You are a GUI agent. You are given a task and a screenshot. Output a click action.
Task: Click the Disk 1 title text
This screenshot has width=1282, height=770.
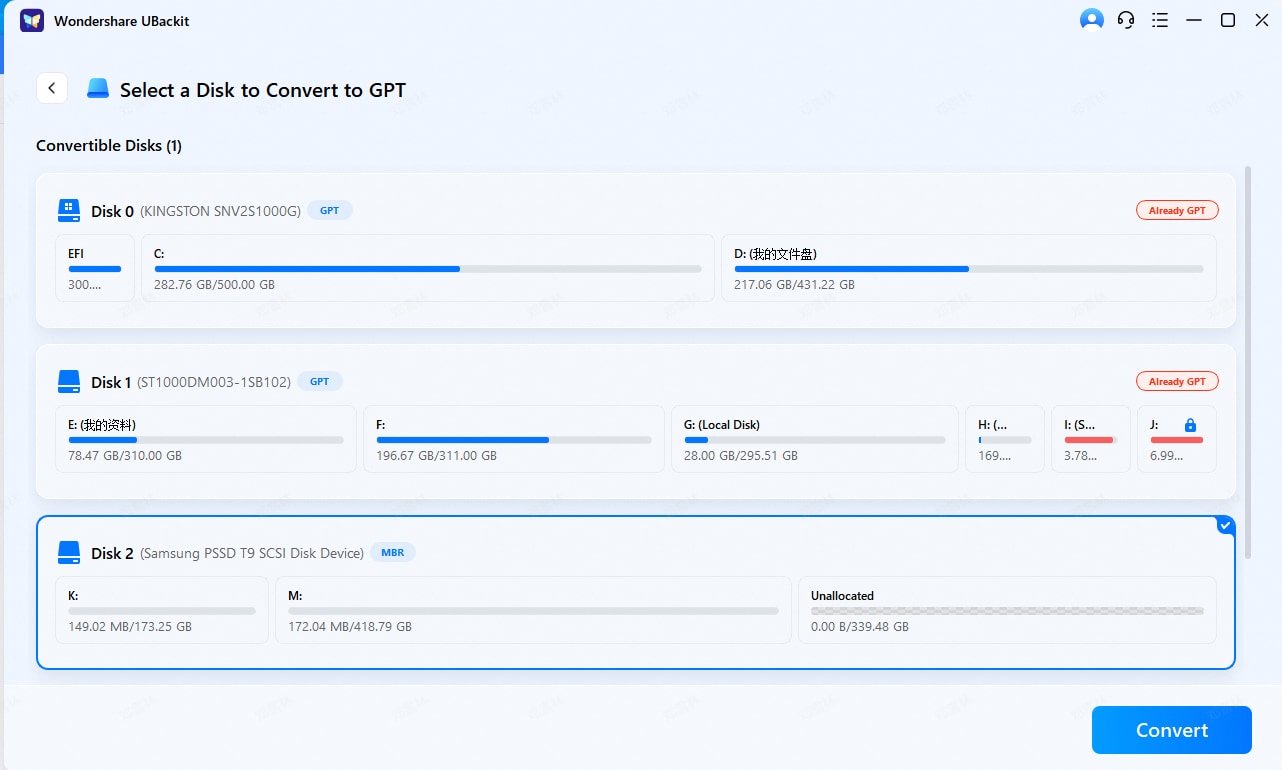click(x=111, y=382)
